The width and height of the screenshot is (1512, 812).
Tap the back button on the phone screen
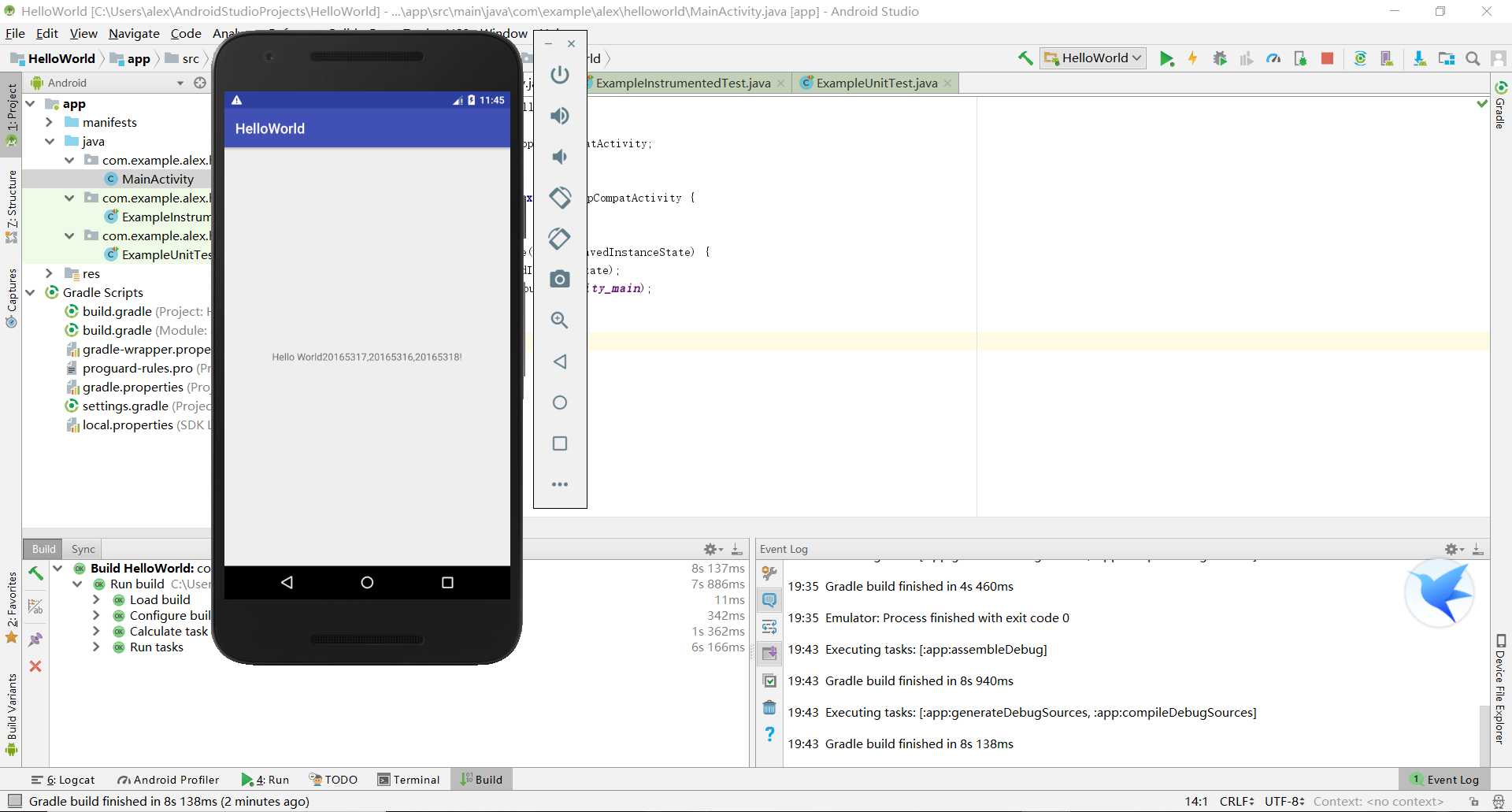click(287, 582)
